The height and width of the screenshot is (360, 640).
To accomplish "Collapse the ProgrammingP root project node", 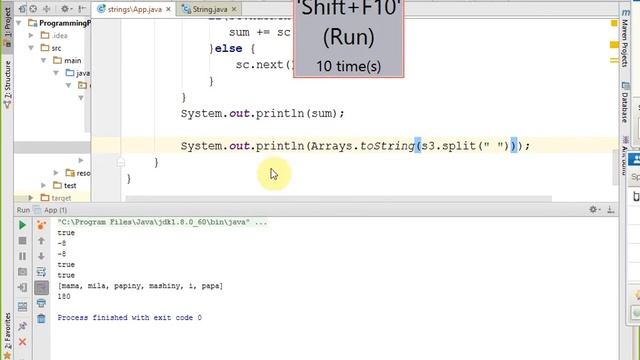I will [19, 23].
